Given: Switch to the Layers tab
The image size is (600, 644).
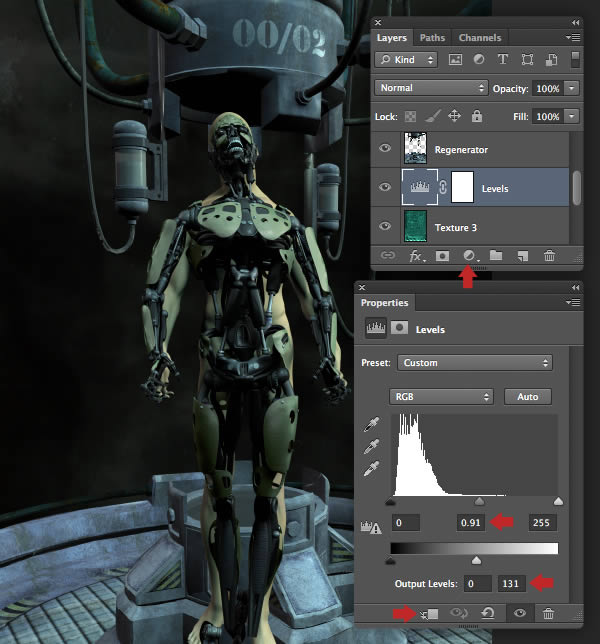Looking at the screenshot, I should (392, 38).
